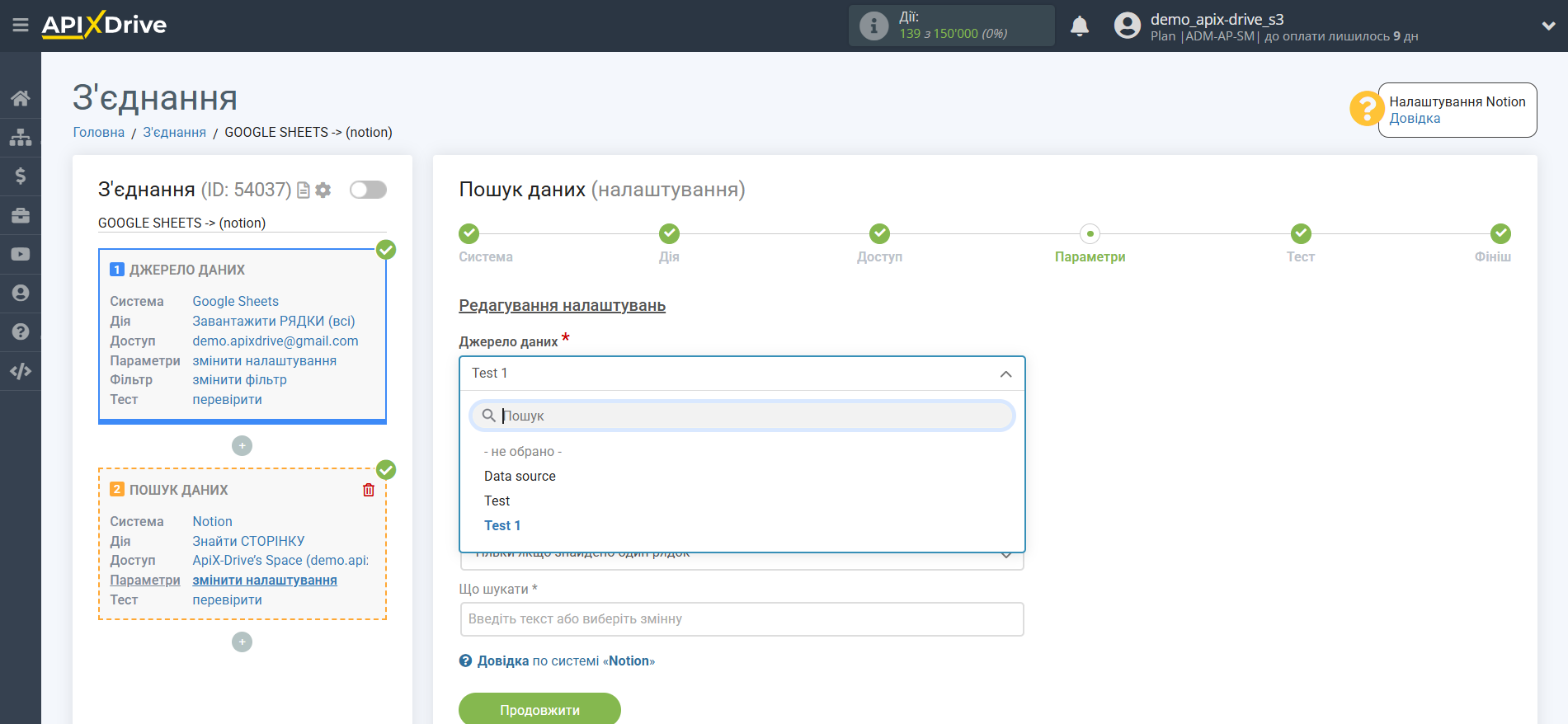1568x724 pixels.
Task: Select "Test" option in dropdown
Action: [x=497, y=501]
